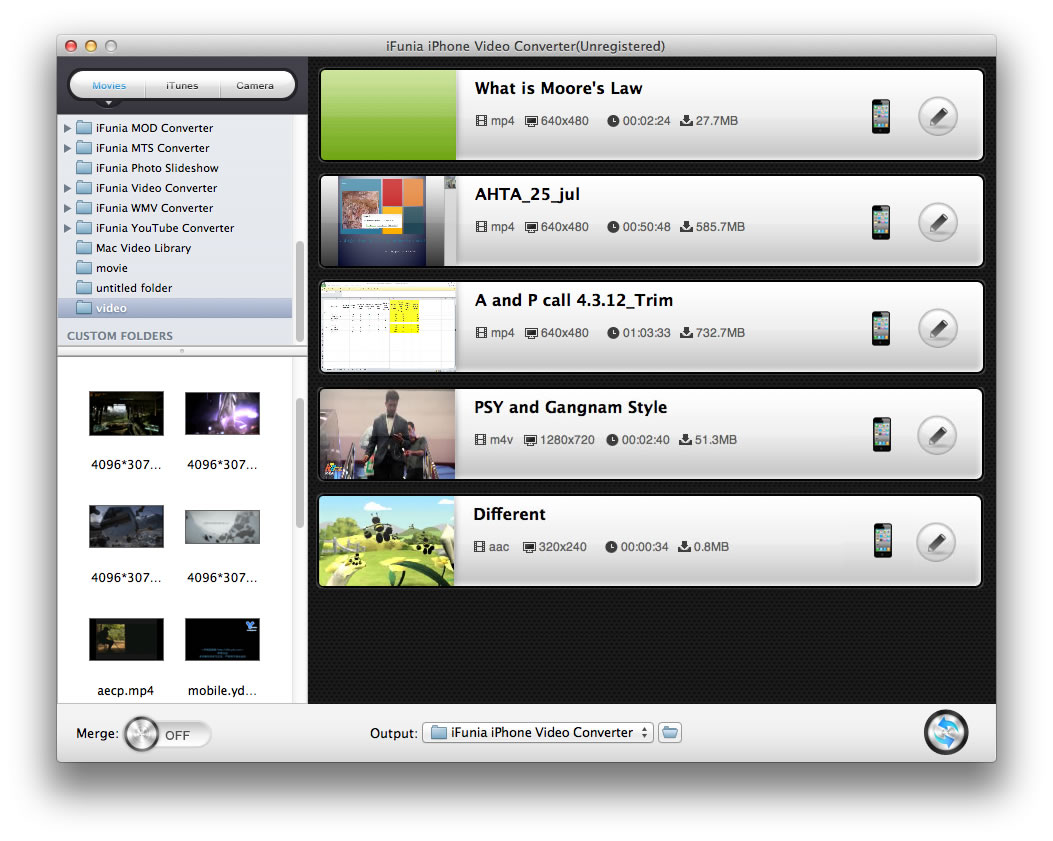Click the movie folder icon
1053x841 pixels.
(84, 267)
